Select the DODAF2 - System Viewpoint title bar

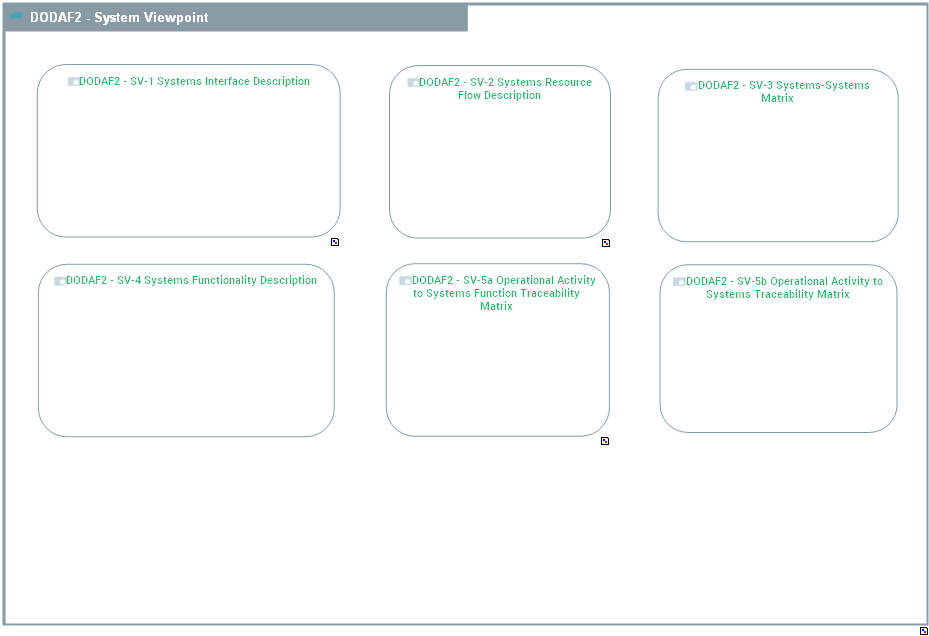[236, 18]
